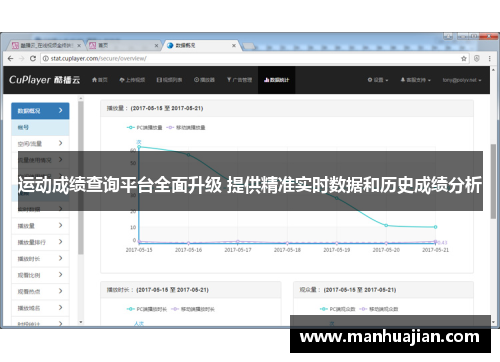Screen dimensions: 500x362
Task: Open 上传视频 in the top navigation
Action: point(132,80)
